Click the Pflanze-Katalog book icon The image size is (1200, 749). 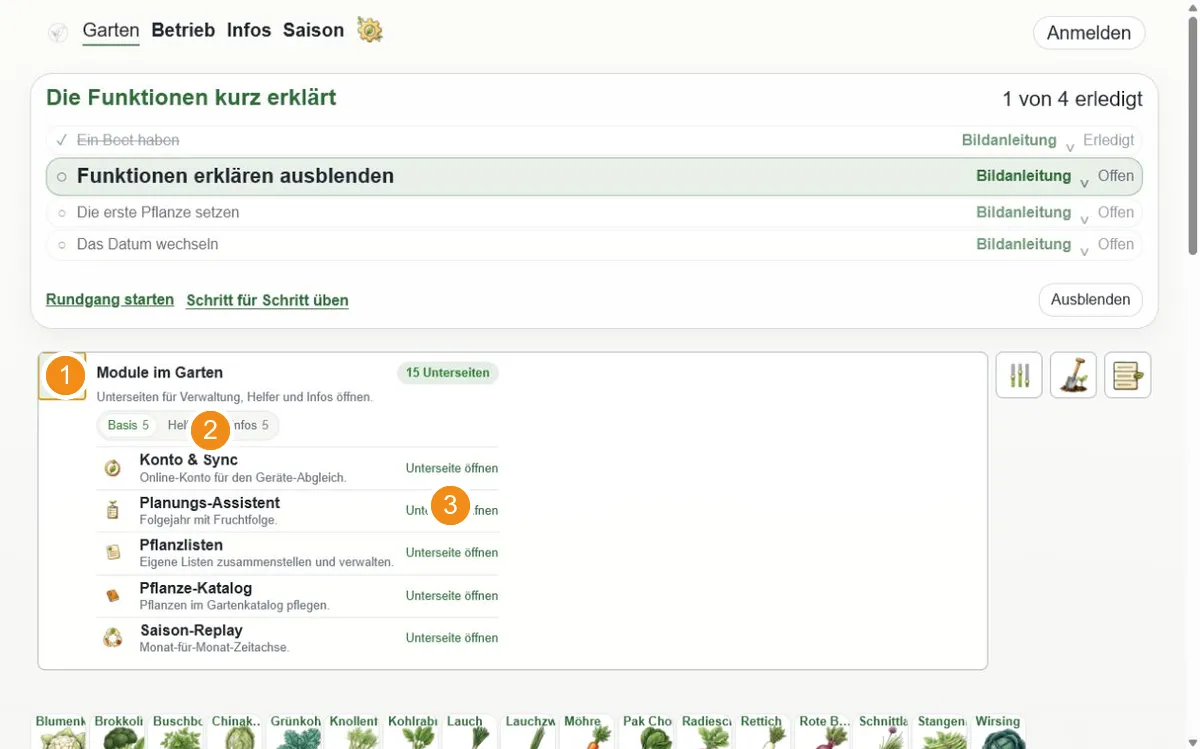pos(113,595)
